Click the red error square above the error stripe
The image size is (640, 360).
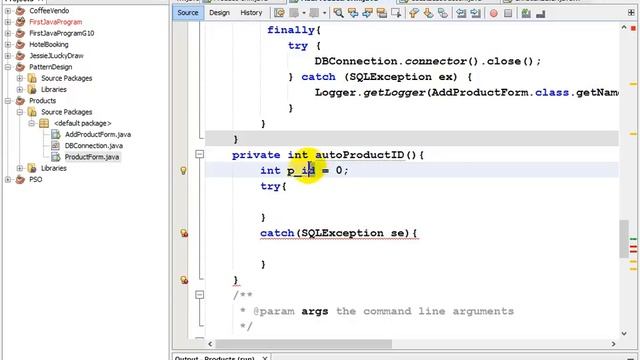(x=633, y=28)
